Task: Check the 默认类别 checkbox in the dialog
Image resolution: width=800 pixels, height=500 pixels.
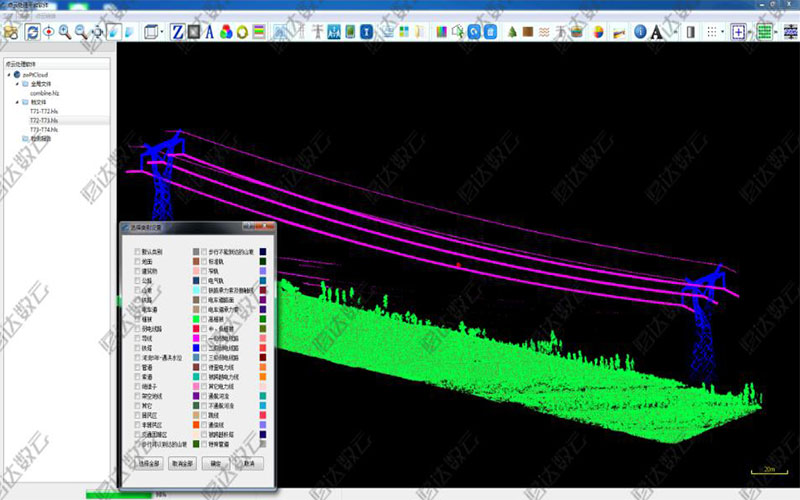Action: [x=137, y=251]
